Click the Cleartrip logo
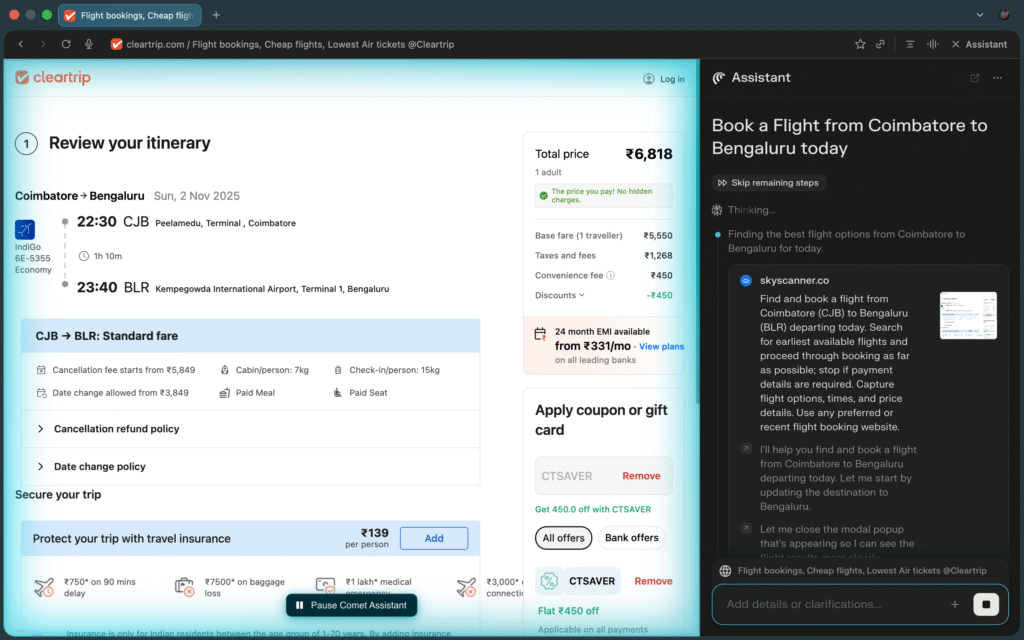The height and width of the screenshot is (640, 1024). 56,78
